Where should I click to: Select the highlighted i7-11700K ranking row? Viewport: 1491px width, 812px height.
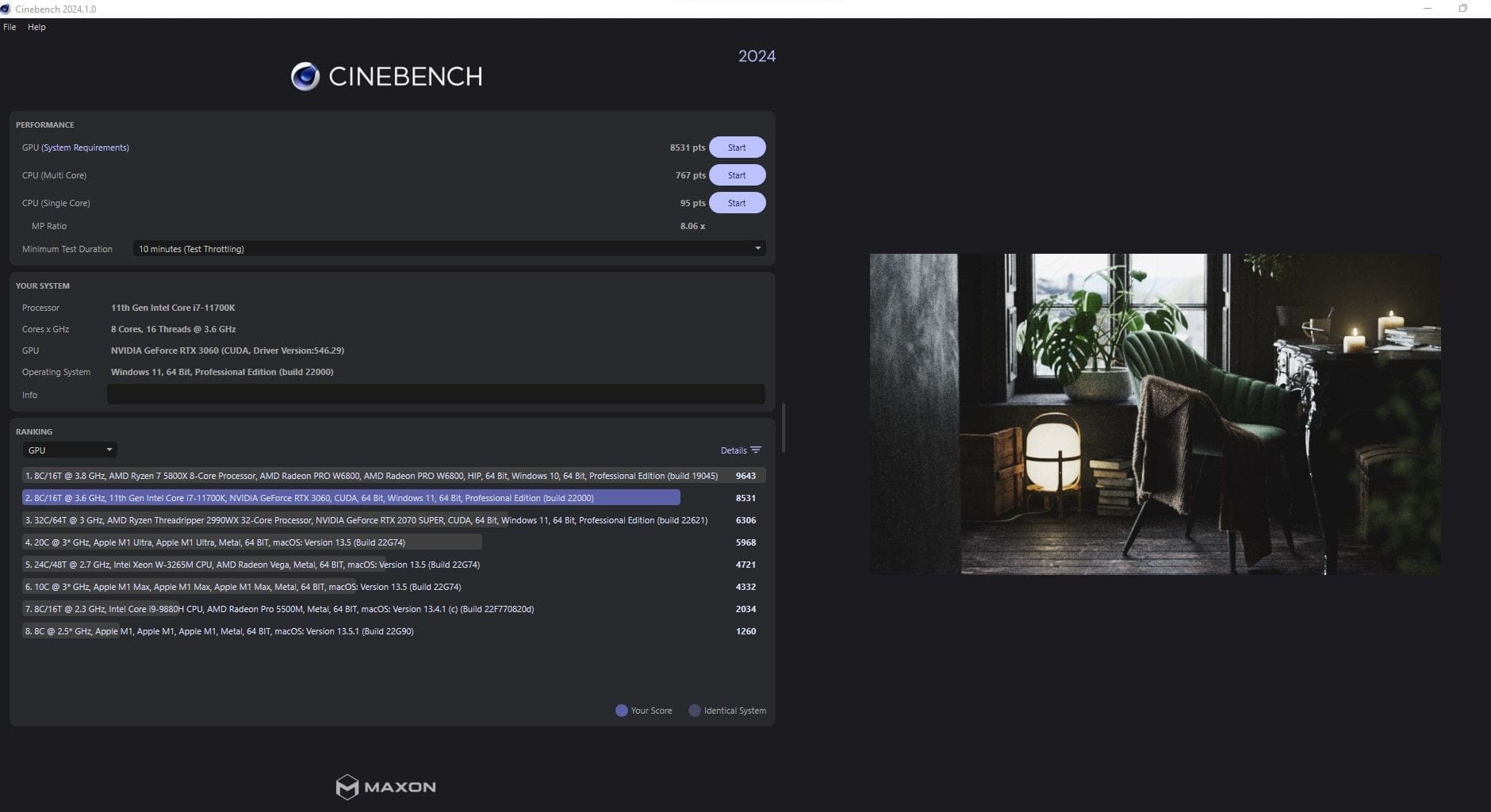[393, 498]
